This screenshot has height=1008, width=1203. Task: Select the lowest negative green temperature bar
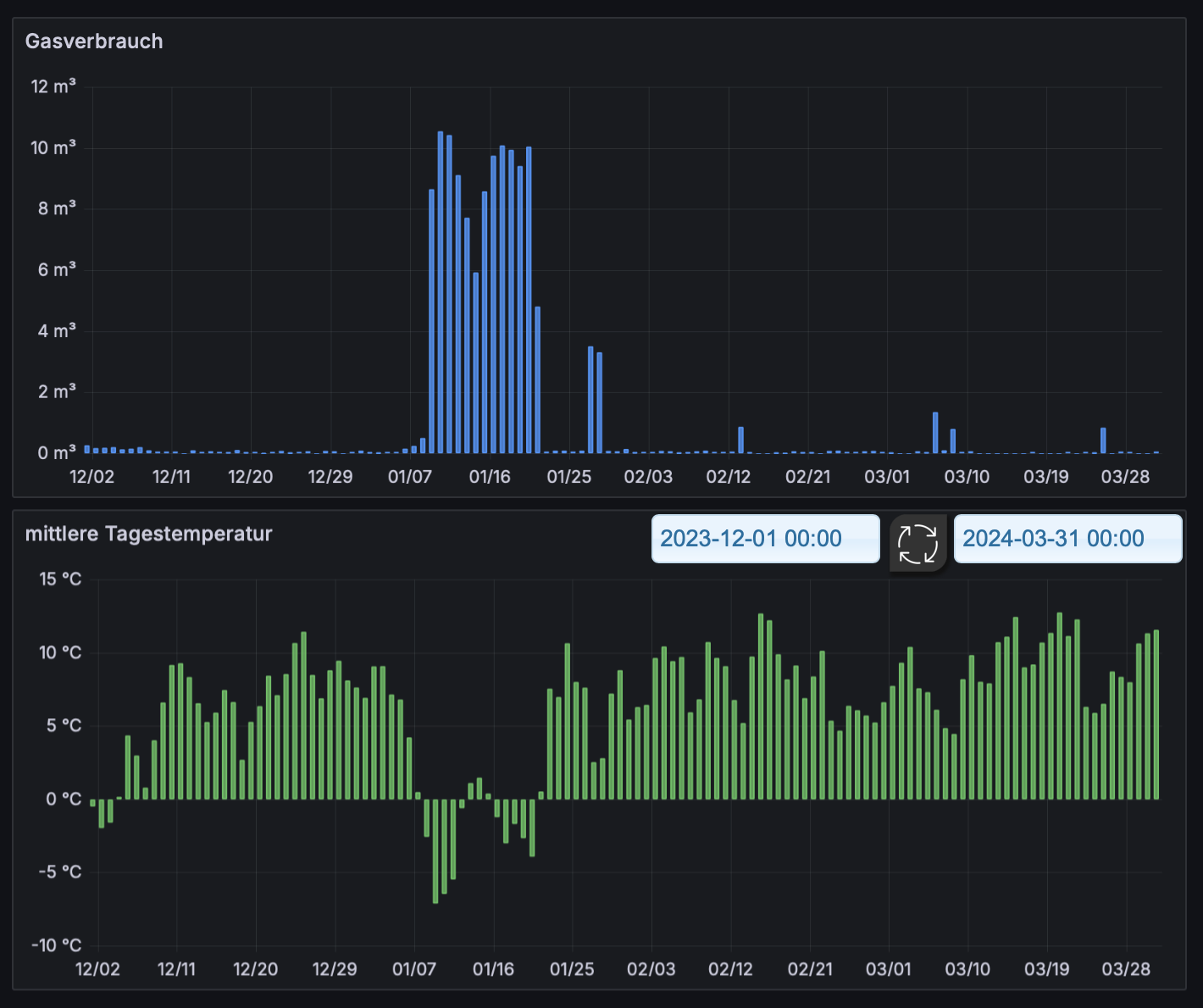click(x=435, y=850)
